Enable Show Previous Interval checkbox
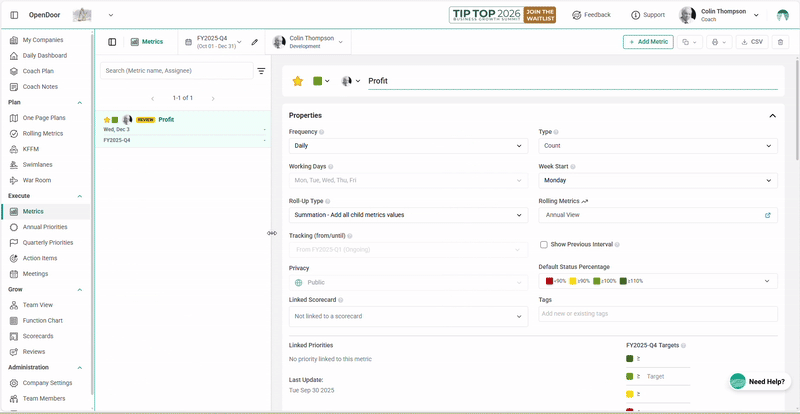Screen dimensions: 800x414 [544, 244]
